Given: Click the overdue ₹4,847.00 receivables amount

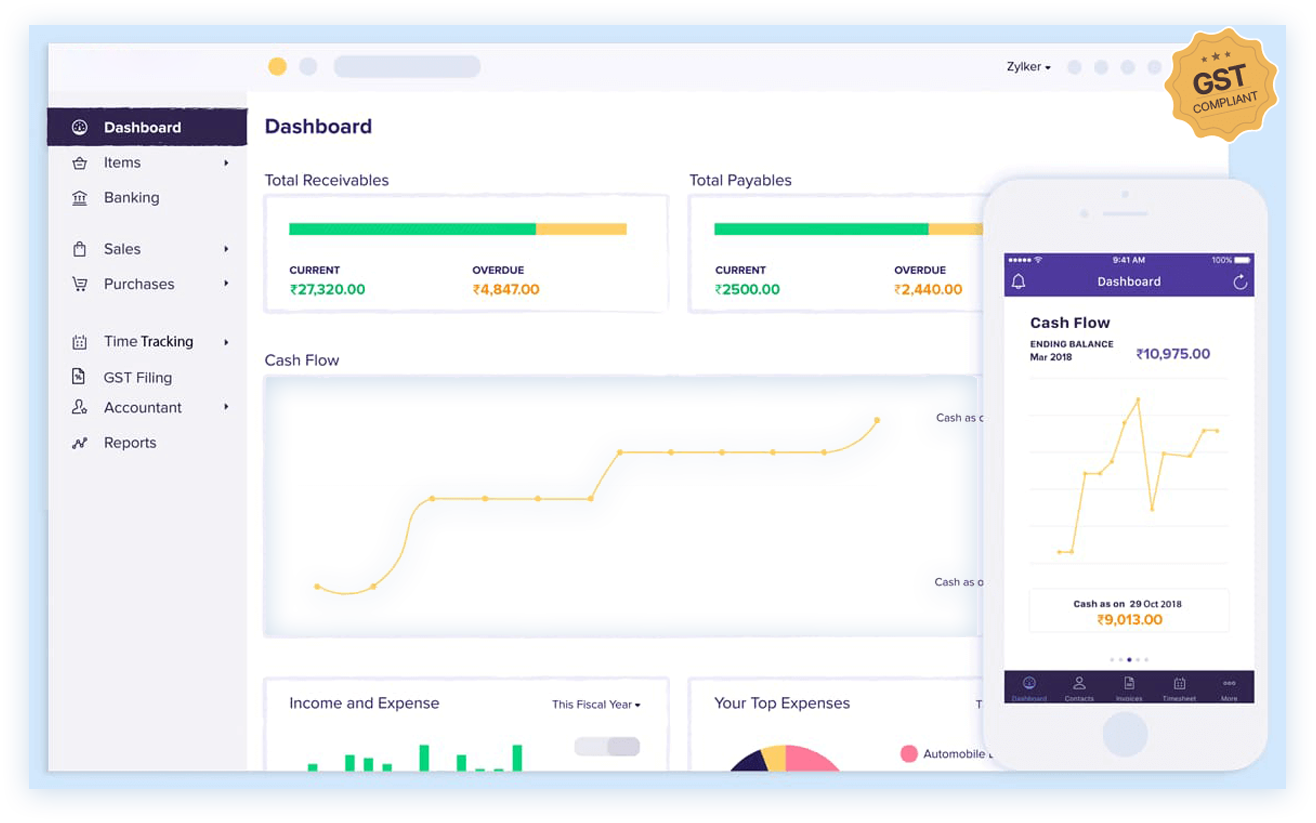Looking at the screenshot, I should coord(505,290).
